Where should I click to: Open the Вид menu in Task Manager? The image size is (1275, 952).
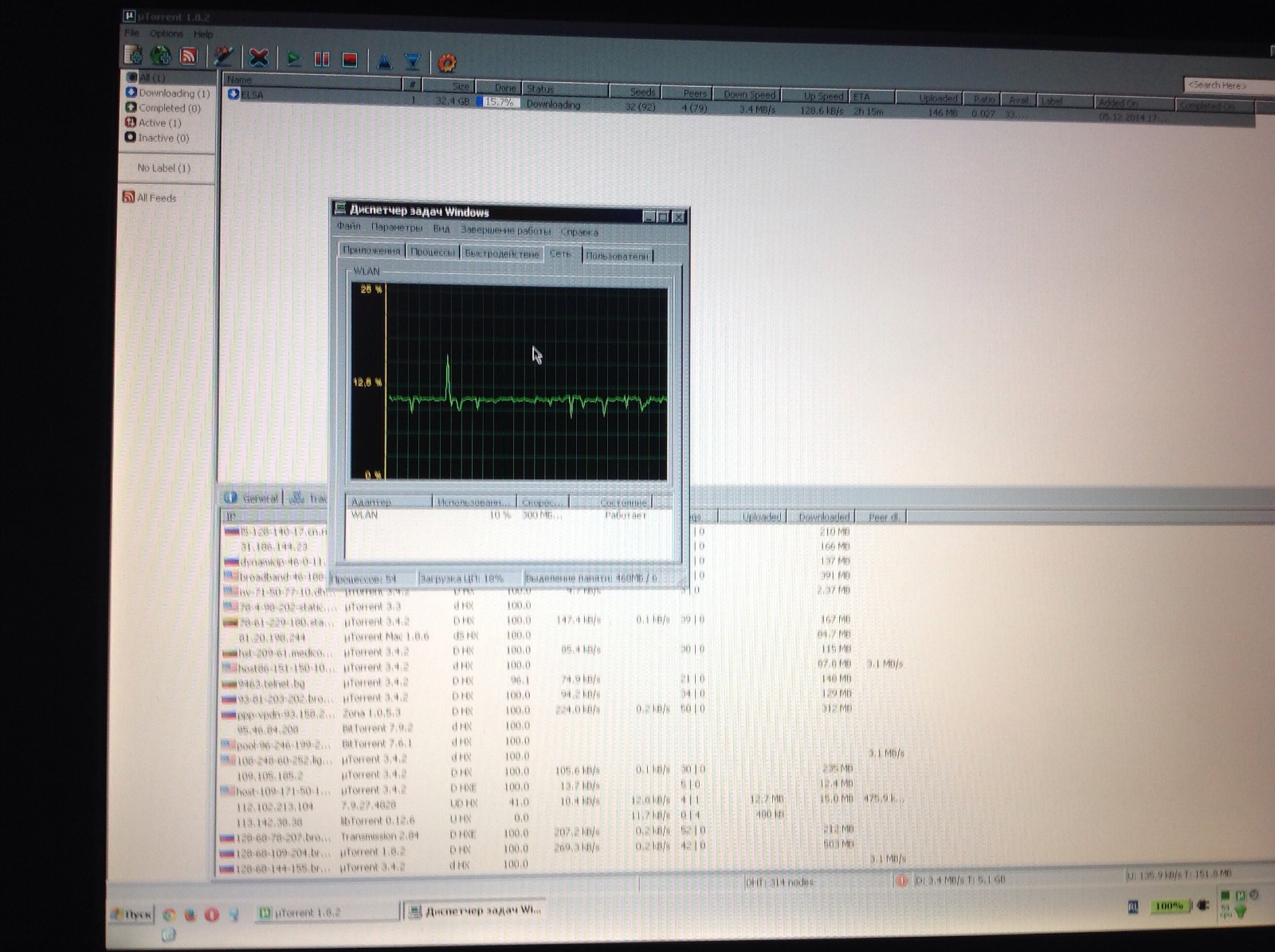pyautogui.click(x=441, y=229)
